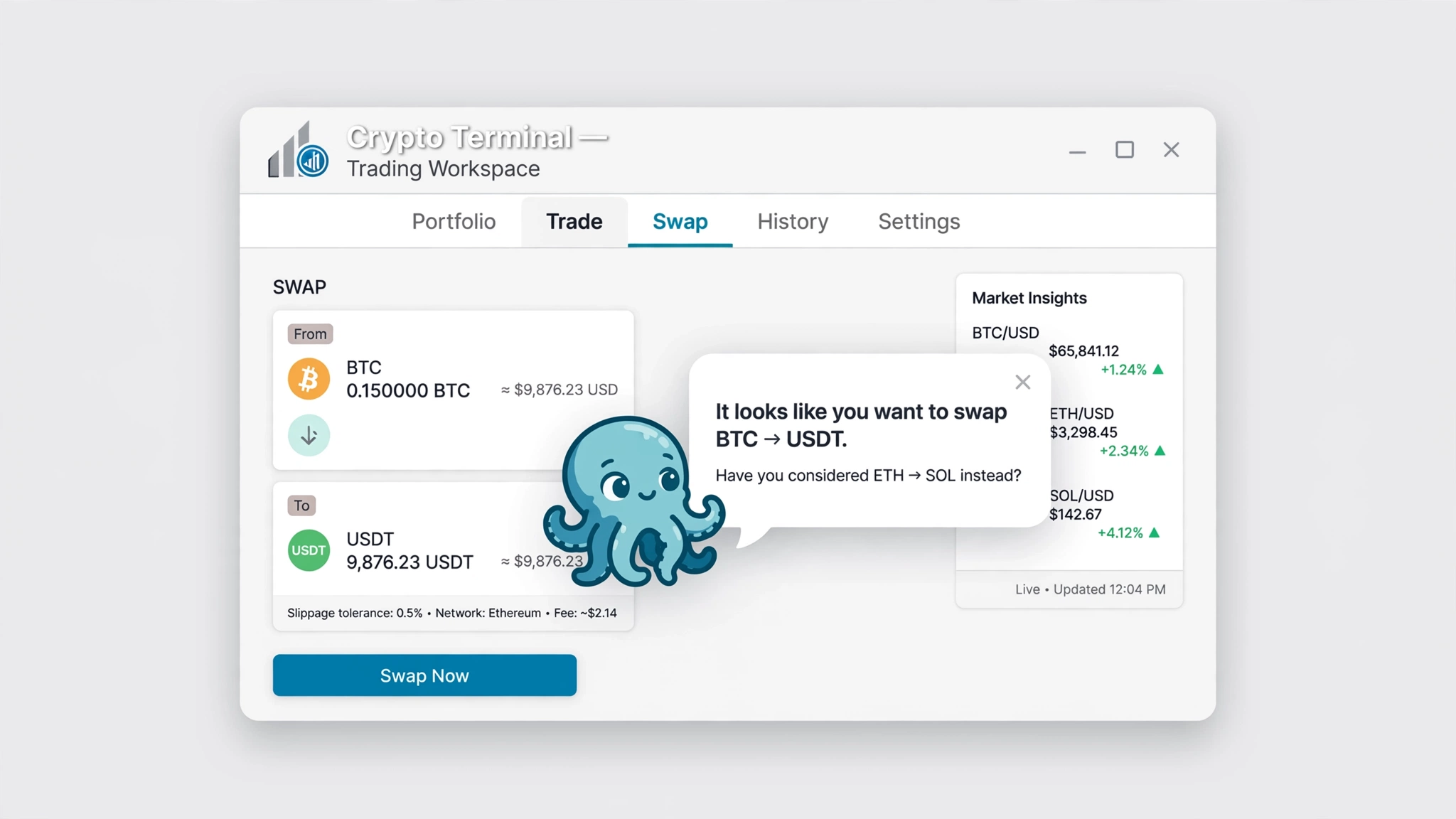The image size is (1456, 819).
Task: Click the Market Insights heading
Action: coord(1029,298)
